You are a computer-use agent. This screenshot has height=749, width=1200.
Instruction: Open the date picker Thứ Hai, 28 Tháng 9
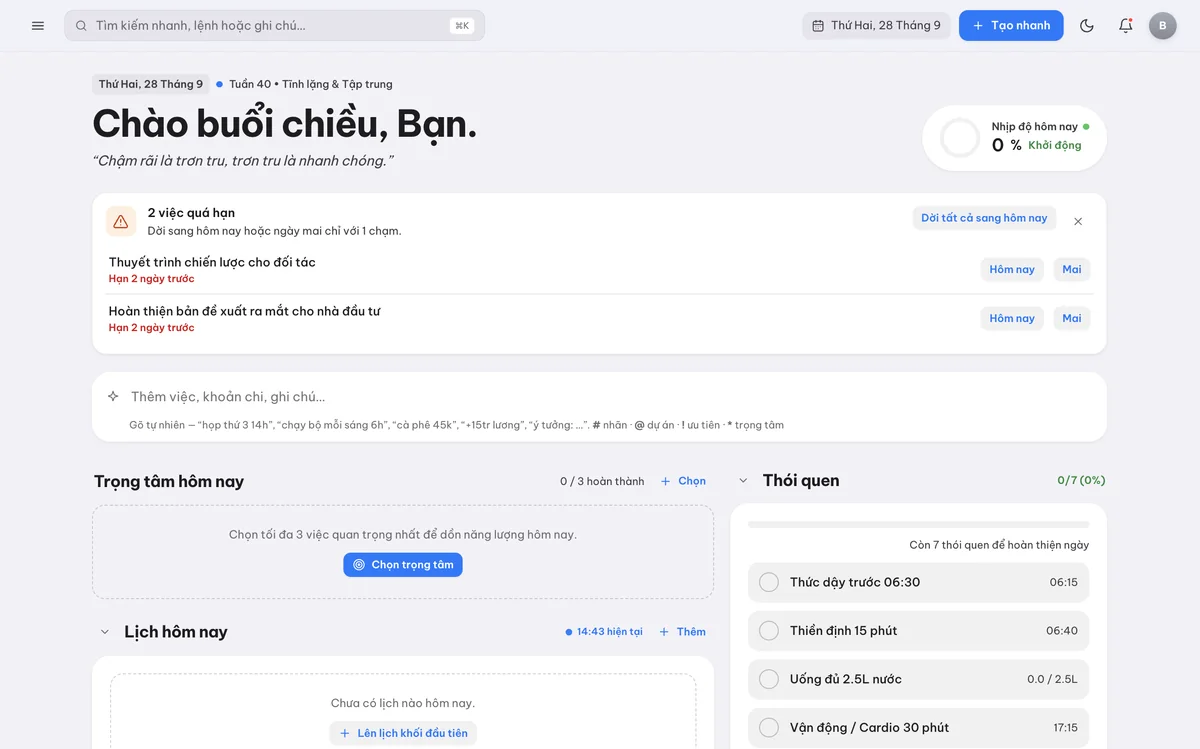(x=876, y=26)
